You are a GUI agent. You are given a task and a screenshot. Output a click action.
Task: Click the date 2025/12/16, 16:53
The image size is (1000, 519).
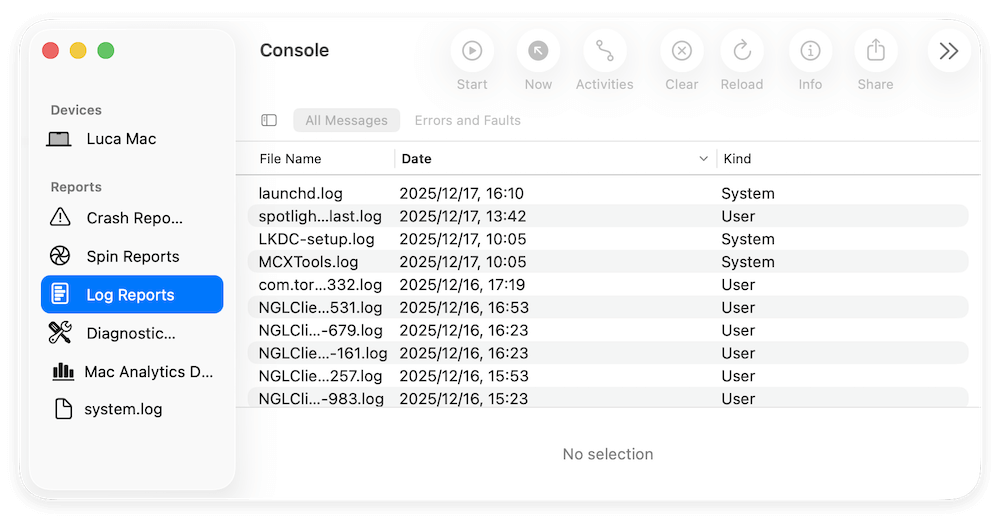click(x=464, y=308)
